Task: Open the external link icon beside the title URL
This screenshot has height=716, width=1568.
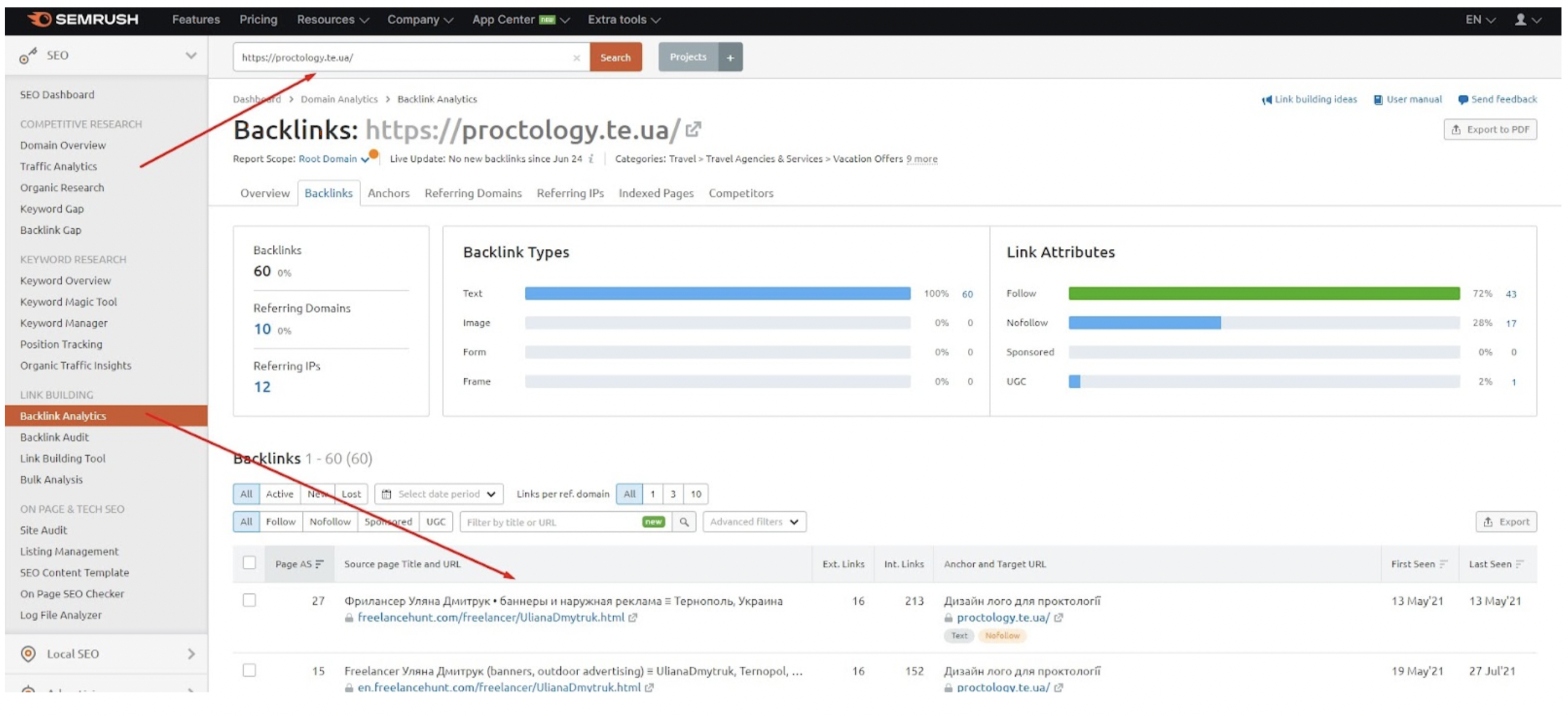Action: (x=693, y=129)
